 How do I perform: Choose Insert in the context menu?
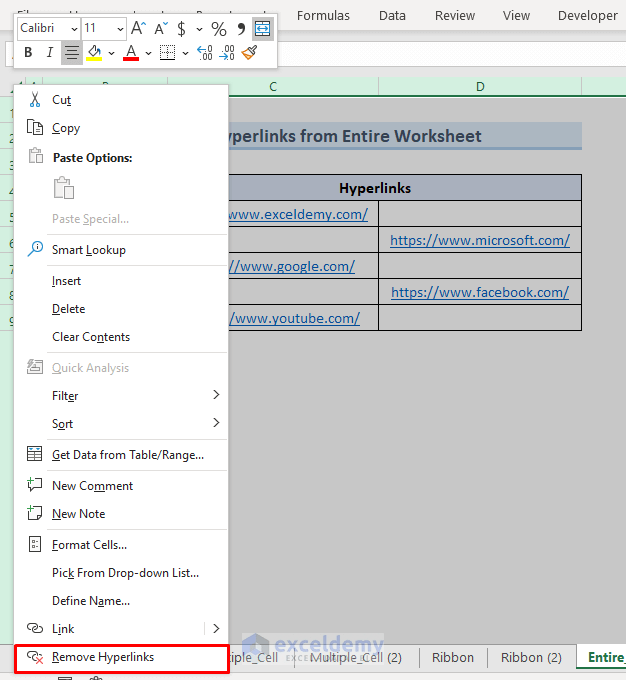(x=121, y=281)
